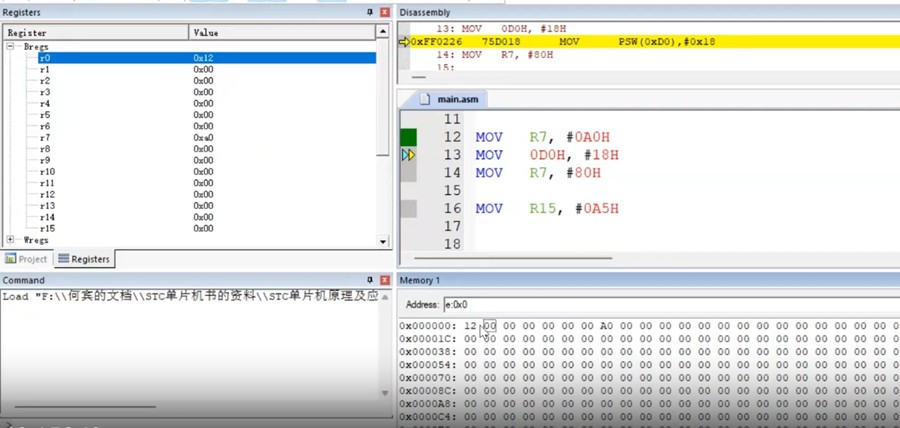Close the Command panel
The width and height of the screenshot is (900, 428).
coord(385,279)
